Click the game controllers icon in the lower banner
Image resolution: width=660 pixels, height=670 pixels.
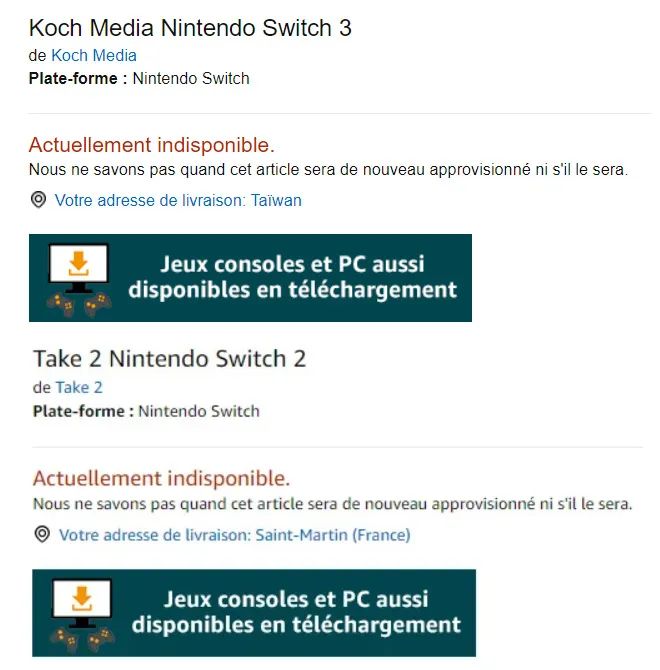(x=83, y=637)
